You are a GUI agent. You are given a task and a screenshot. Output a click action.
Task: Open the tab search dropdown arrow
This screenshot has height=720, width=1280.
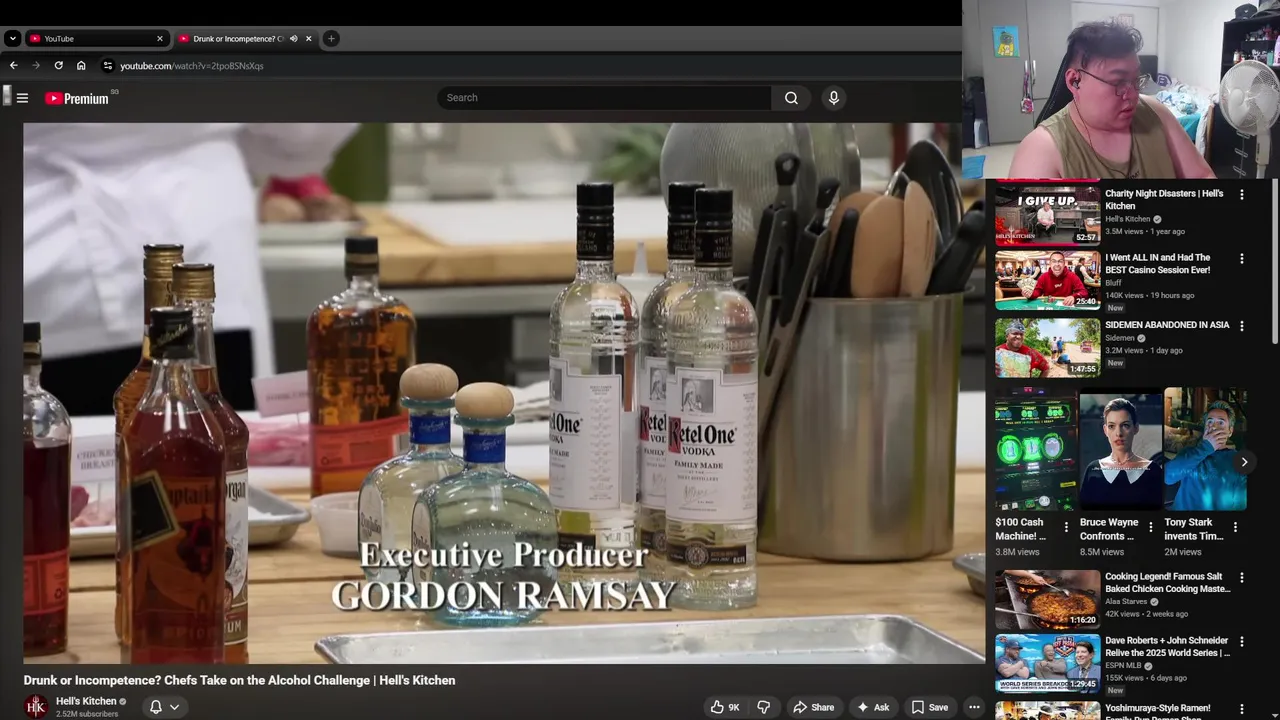(12, 39)
